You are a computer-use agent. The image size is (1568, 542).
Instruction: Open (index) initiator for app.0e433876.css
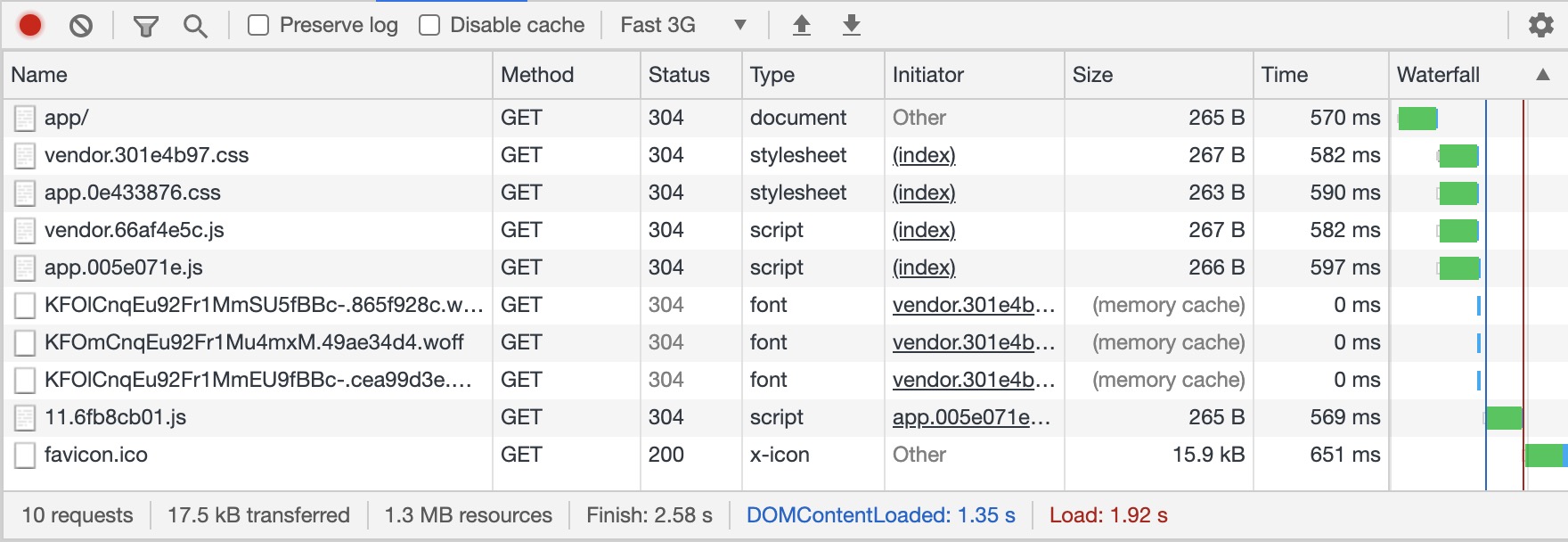924,193
